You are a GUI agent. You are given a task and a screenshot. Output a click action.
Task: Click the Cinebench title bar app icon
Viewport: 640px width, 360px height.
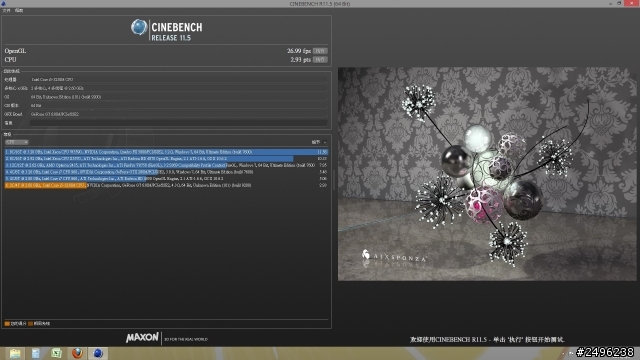(3, 3)
